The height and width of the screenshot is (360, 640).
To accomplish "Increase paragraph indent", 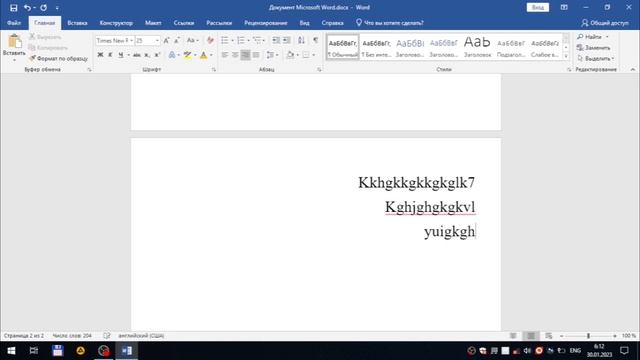I will tap(287, 40).
